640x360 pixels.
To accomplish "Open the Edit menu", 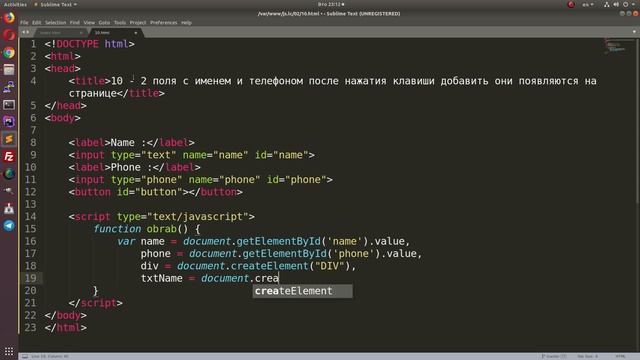I will tap(37, 22).
